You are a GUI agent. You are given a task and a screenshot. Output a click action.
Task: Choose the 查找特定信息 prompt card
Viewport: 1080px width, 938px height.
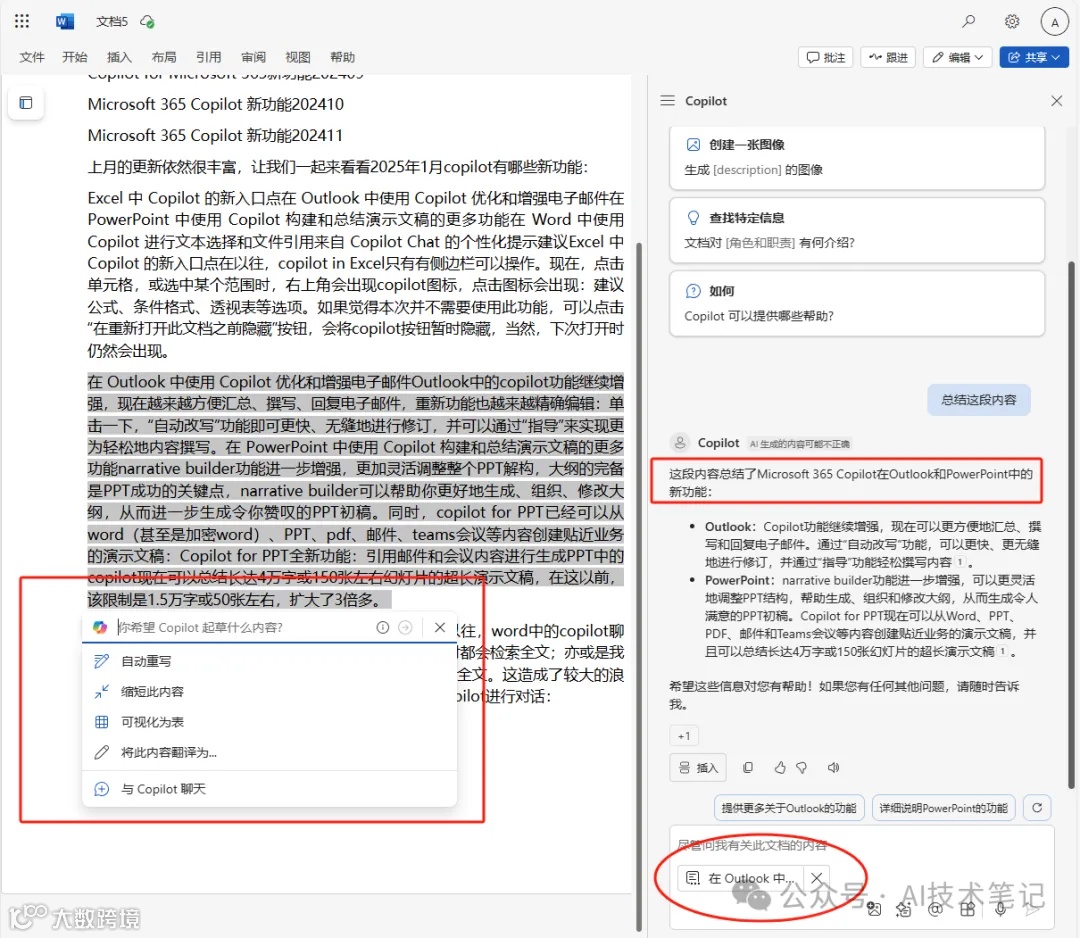857,230
